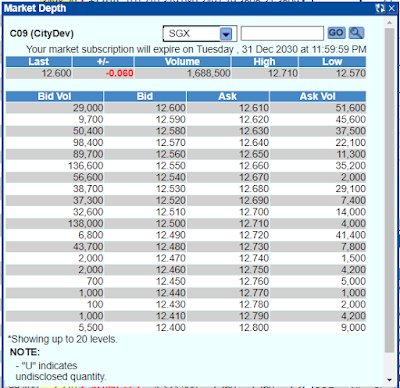Click the scrollbar down arrow
Image resolution: width=400 pixels, height=388 pixels.
389,380
